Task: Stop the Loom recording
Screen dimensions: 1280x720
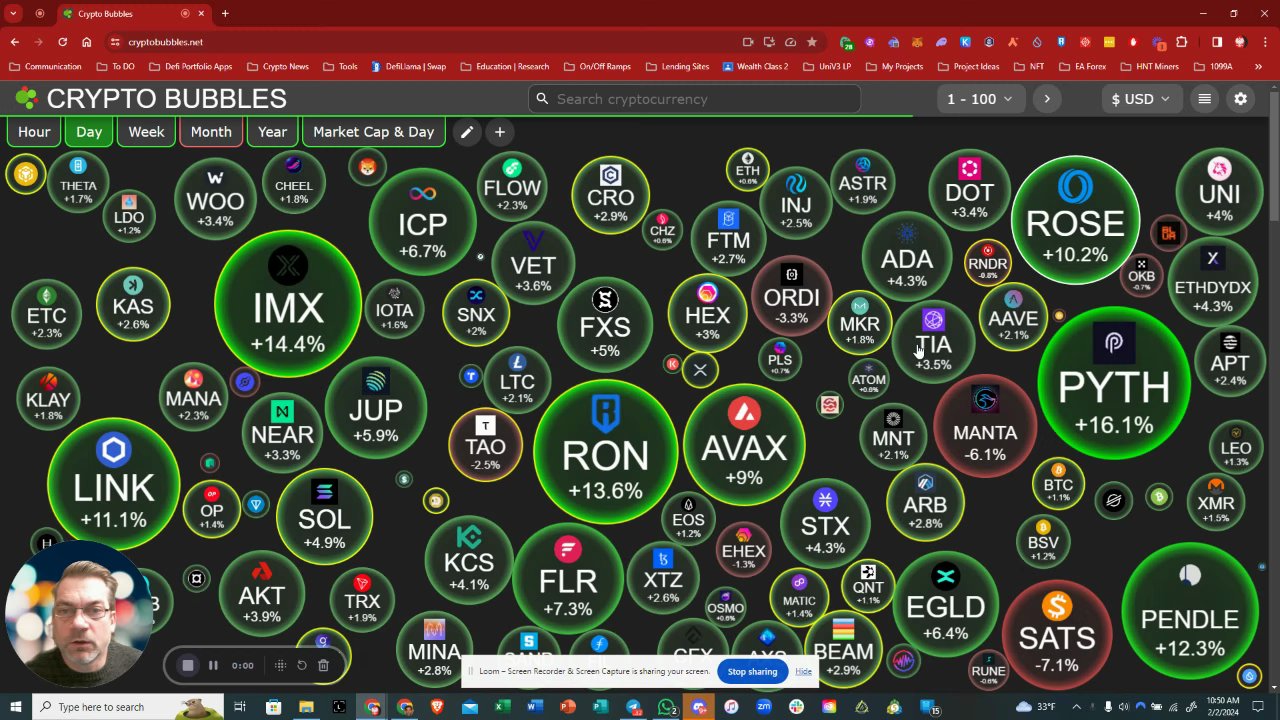Action: pyautogui.click(x=187, y=665)
